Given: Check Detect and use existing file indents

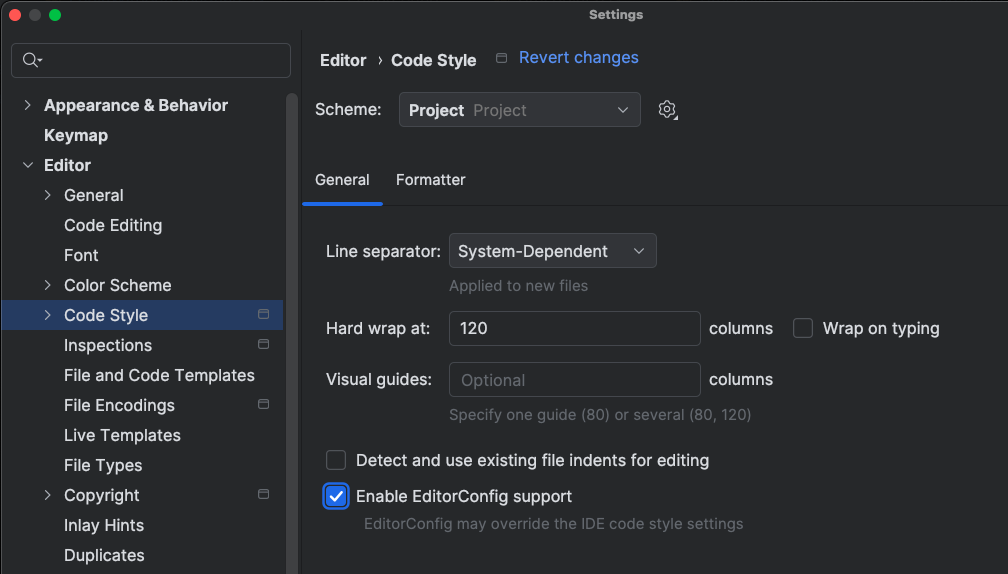Looking at the screenshot, I should click(337, 460).
